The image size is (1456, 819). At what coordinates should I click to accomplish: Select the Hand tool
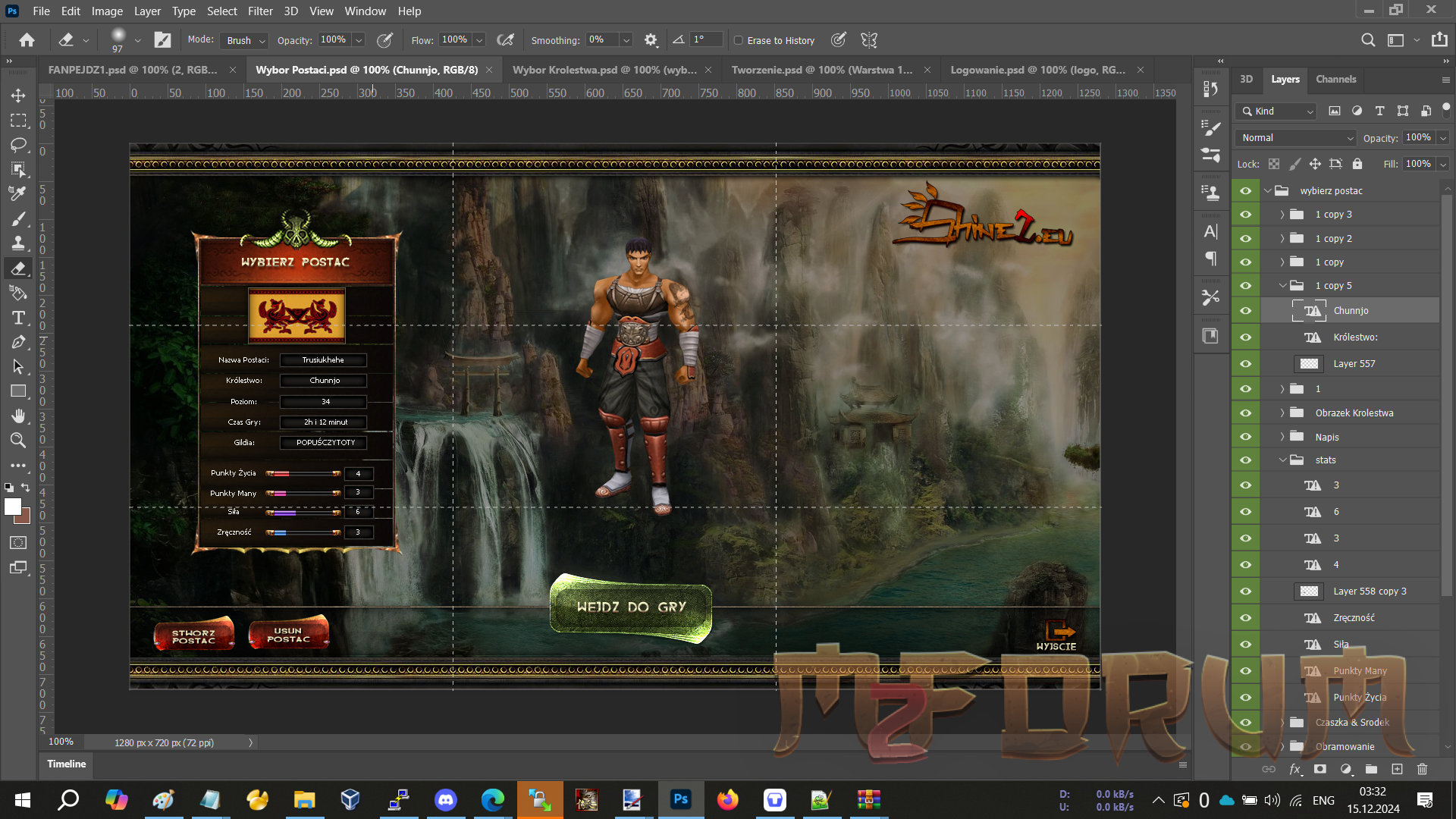click(x=18, y=416)
